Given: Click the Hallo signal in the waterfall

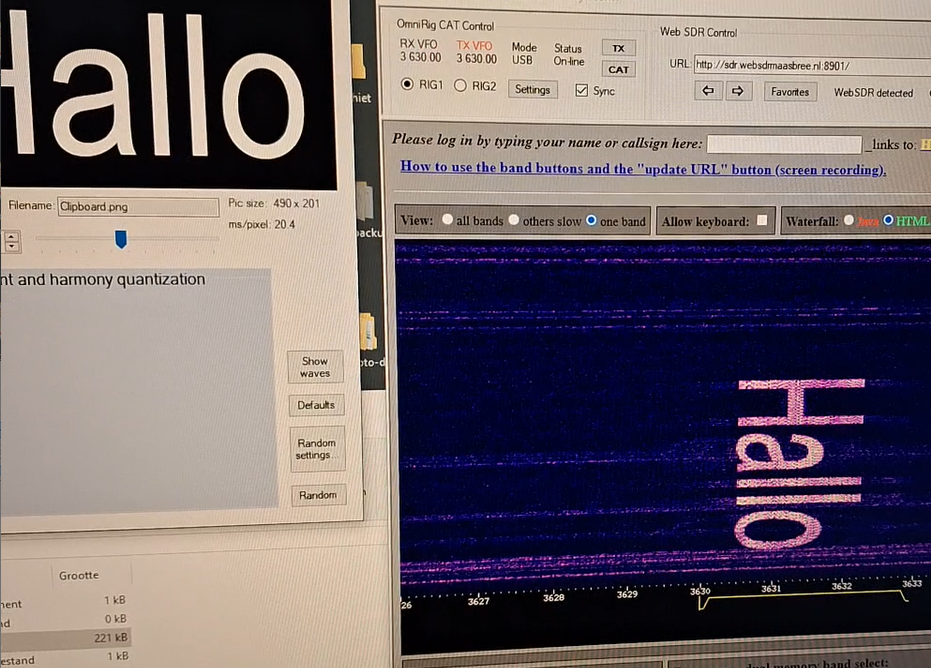Looking at the screenshot, I should tap(799, 464).
